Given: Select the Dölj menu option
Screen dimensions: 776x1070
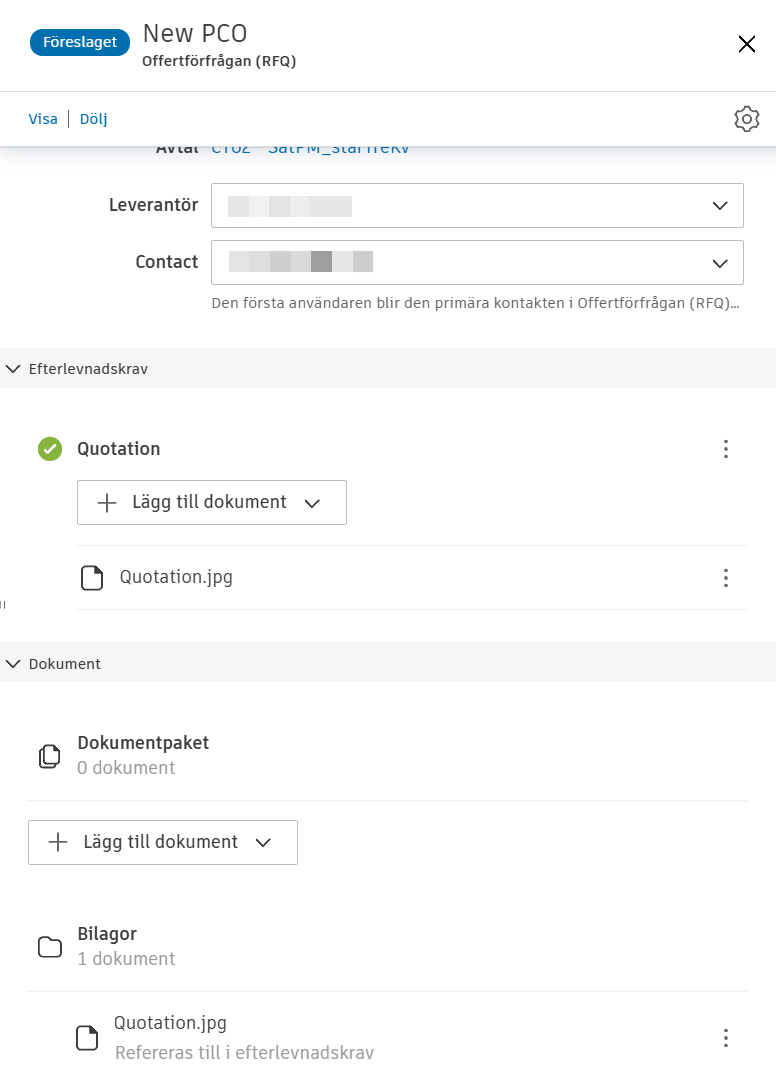Looking at the screenshot, I should click(92, 118).
